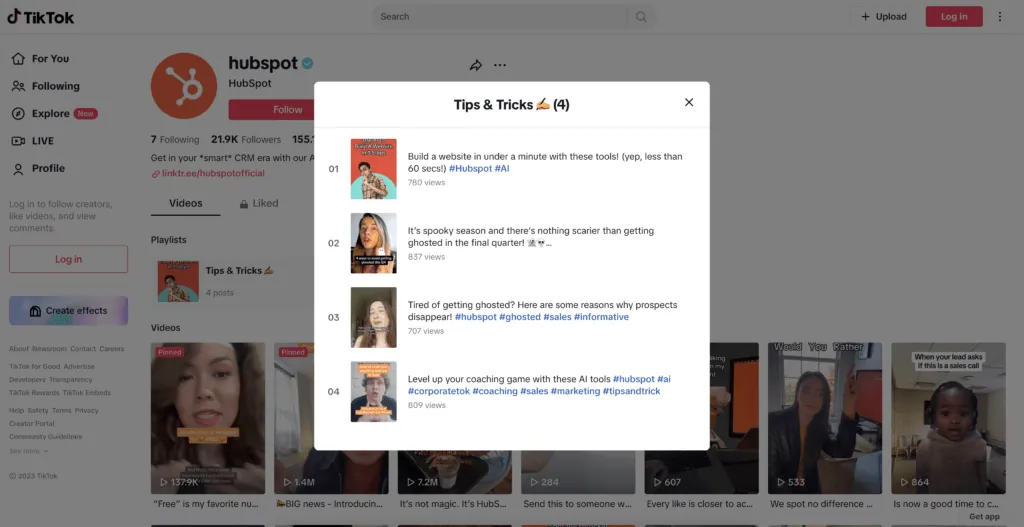Click the share arrow icon on the hubspot profile
1024x527 pixels.
point(475,65)
